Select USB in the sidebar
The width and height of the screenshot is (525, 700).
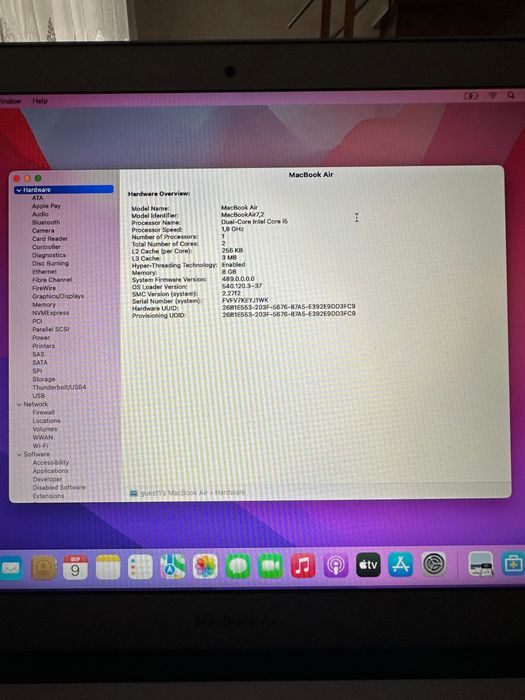(38, 396)
